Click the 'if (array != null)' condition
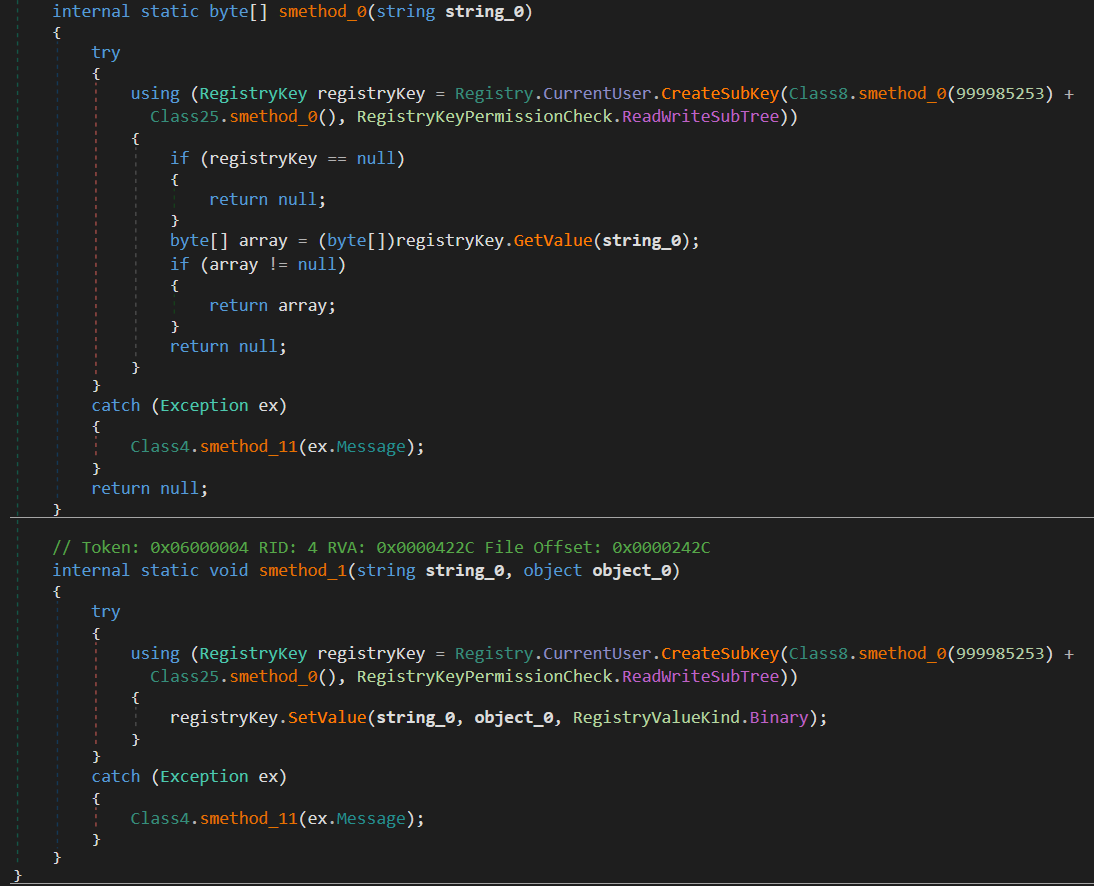 (x=258, y=264)
